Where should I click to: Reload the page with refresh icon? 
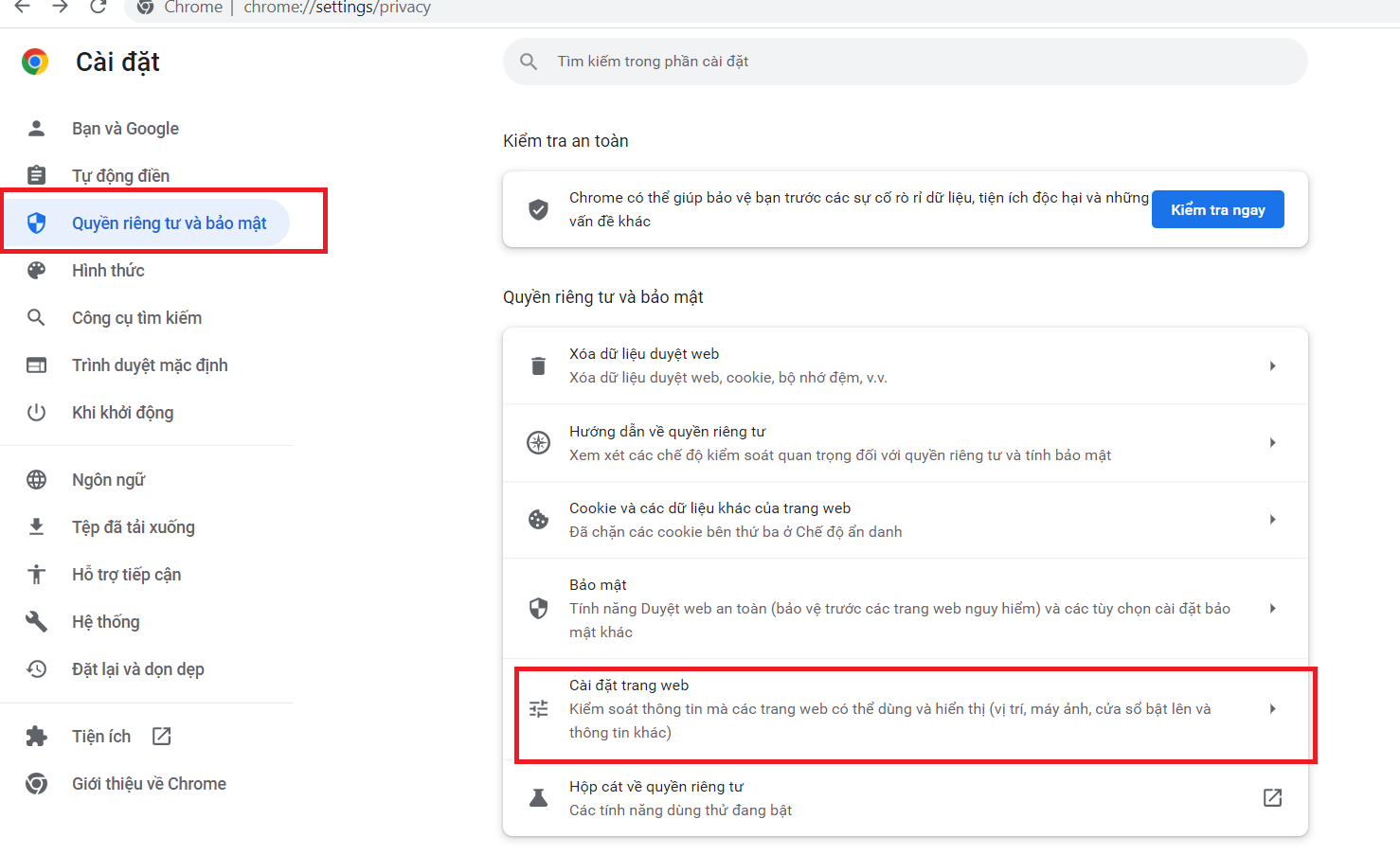(x=98, y=7)
